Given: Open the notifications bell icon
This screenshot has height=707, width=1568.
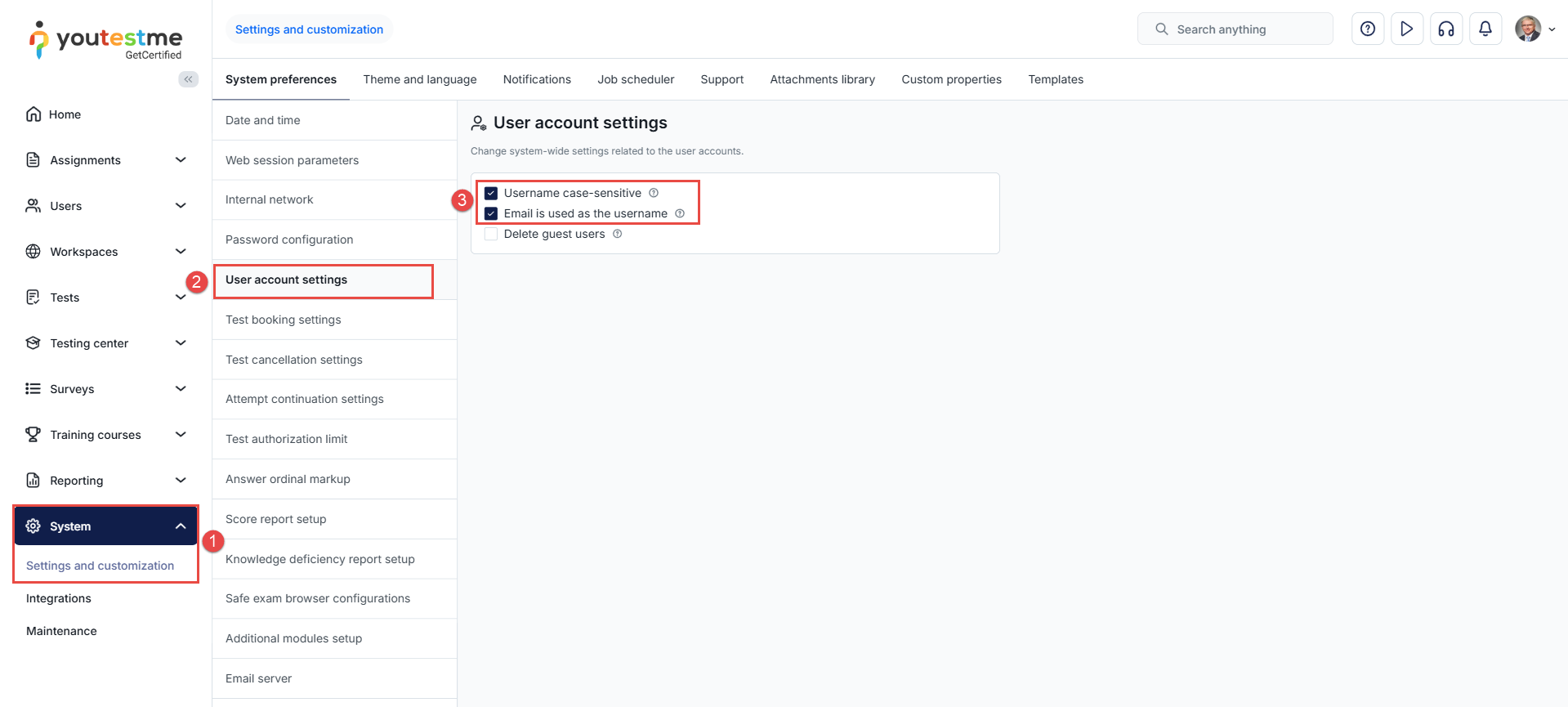Looking at the screenshot, I should 1485,29.
